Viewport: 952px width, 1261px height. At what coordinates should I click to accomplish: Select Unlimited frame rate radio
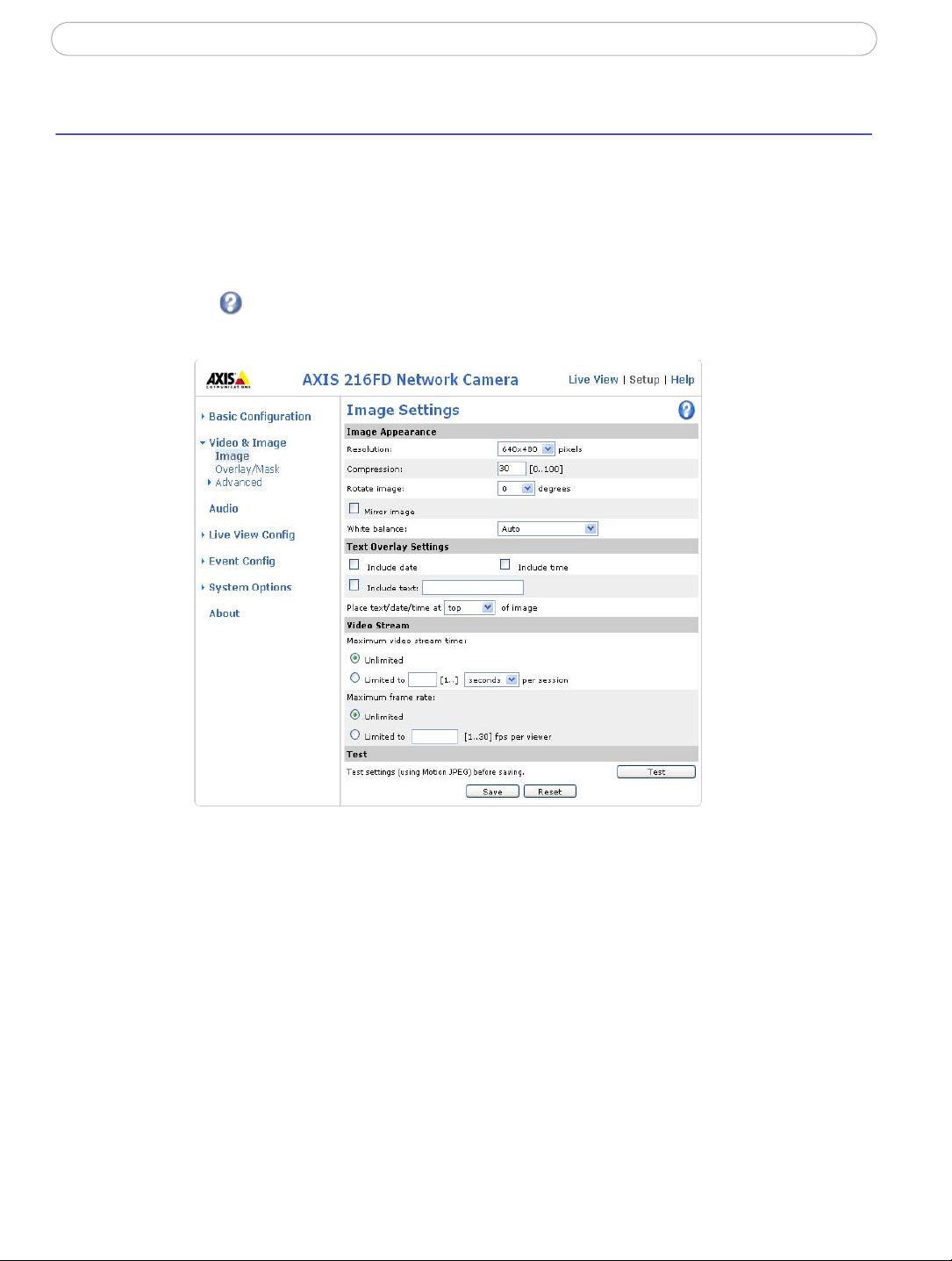[x=354, y=715]
